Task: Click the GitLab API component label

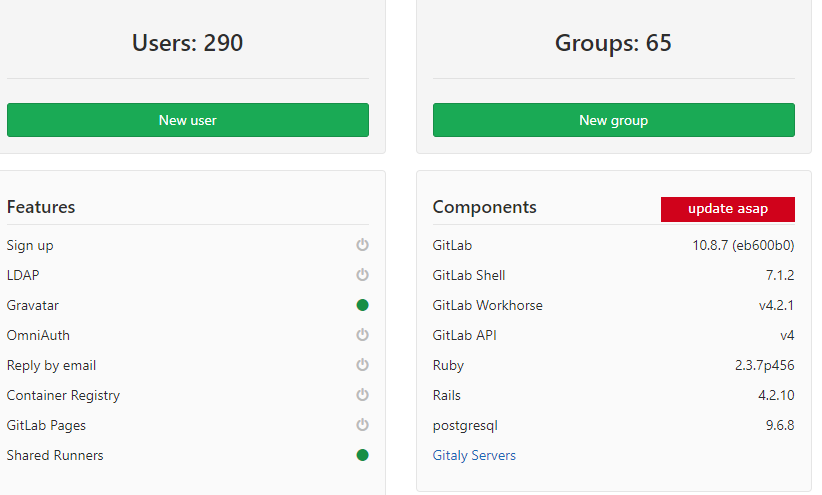Action: point(464,335)
